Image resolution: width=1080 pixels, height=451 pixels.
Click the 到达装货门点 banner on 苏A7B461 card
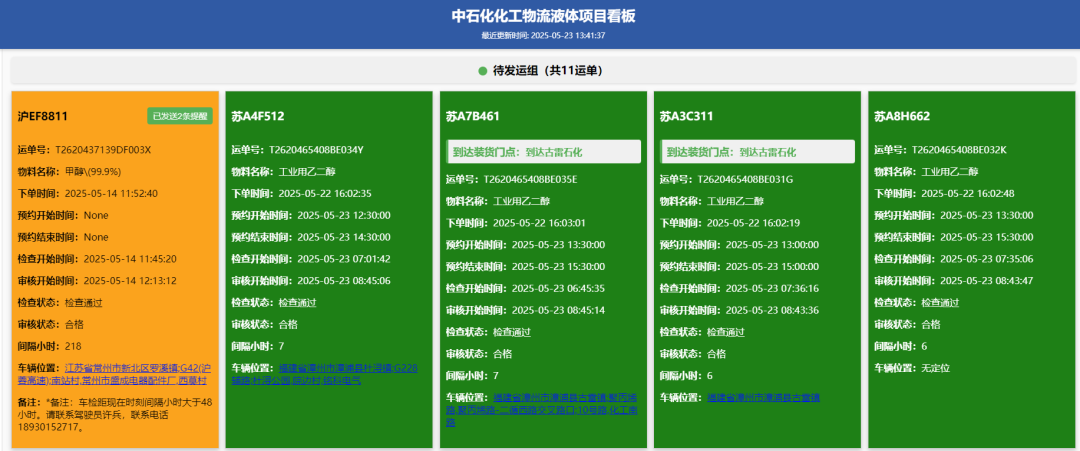pos(543,152)
